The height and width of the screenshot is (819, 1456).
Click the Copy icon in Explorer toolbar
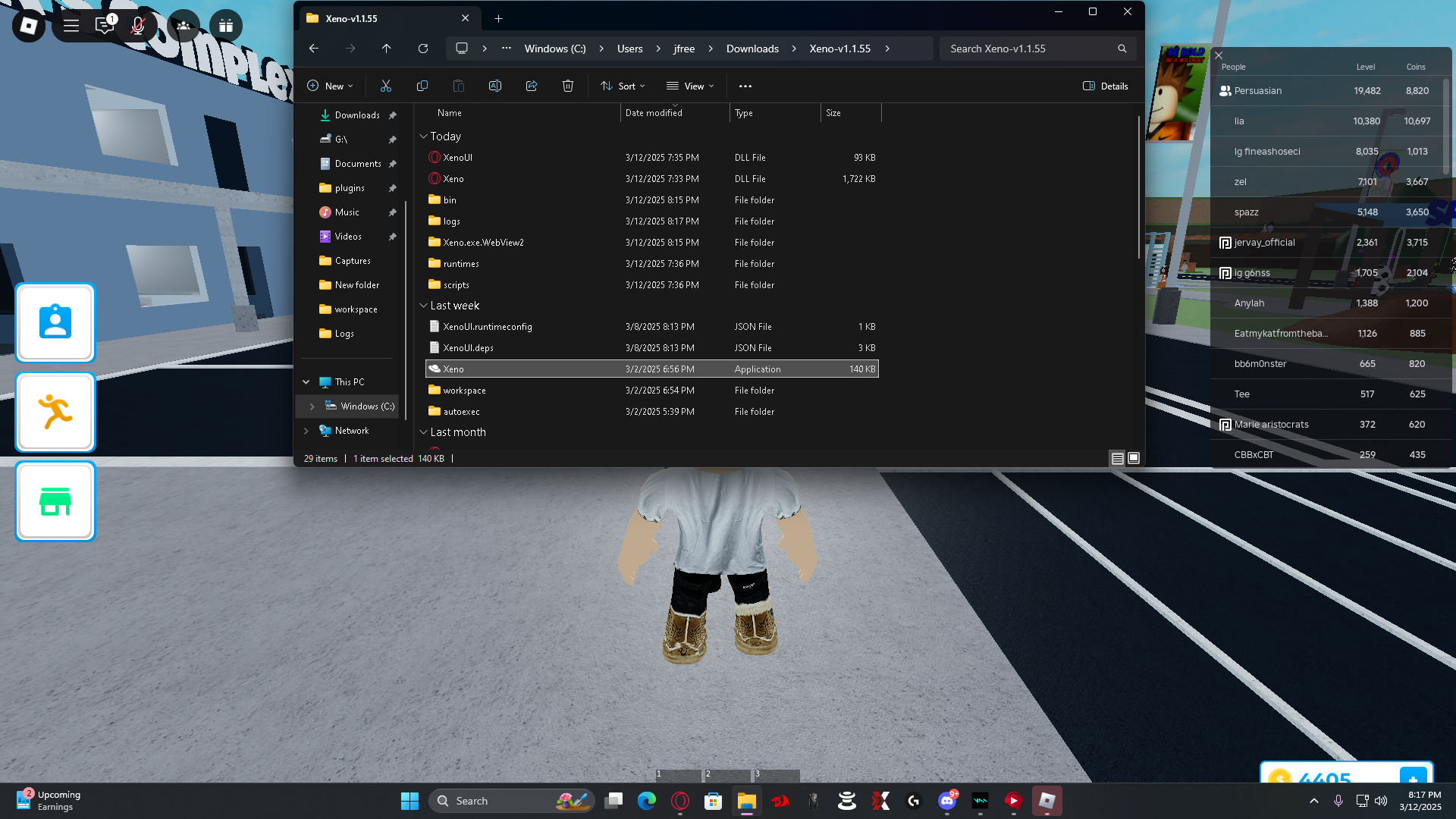point(422,86)
